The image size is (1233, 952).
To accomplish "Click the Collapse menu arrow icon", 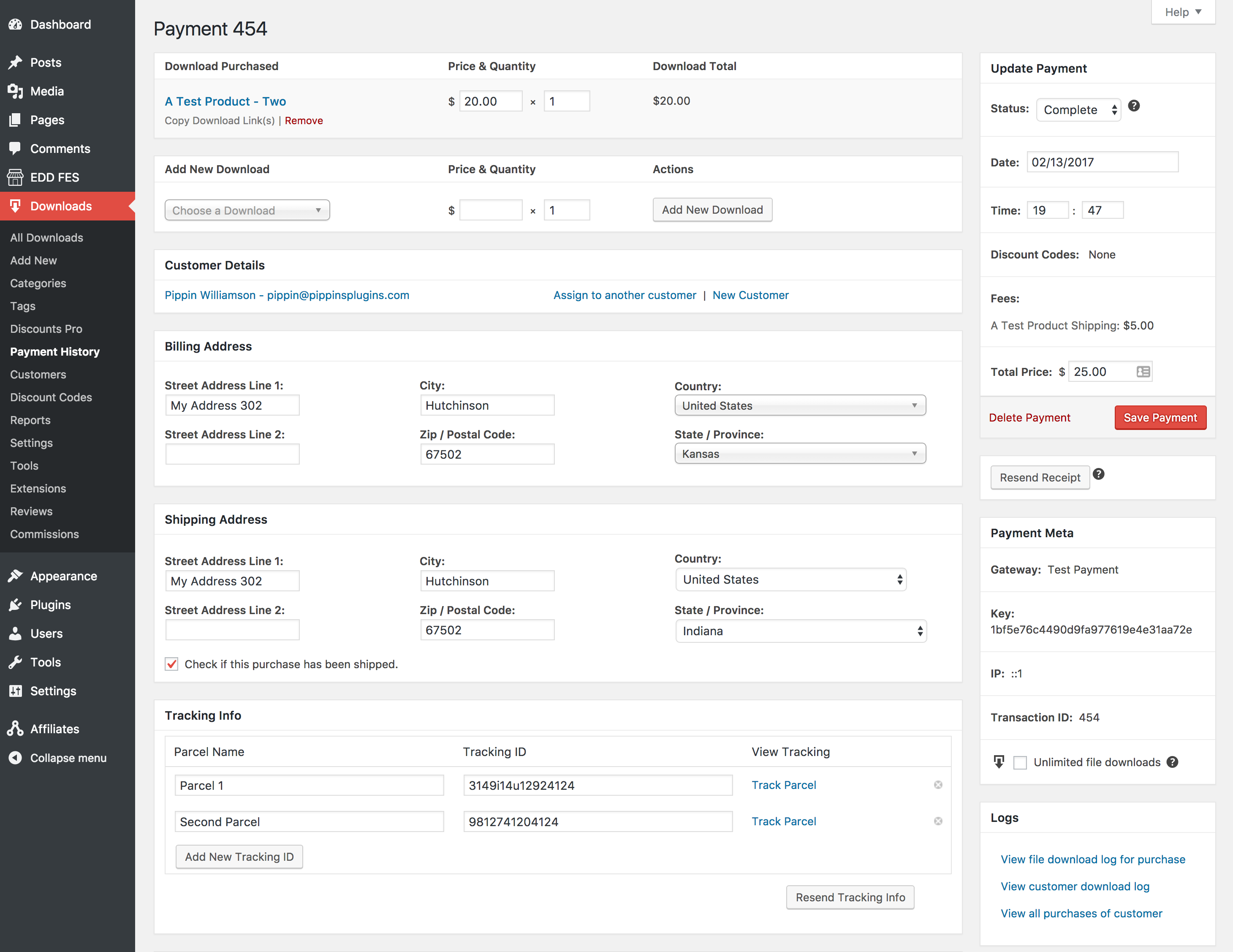I will coord(15,758).
